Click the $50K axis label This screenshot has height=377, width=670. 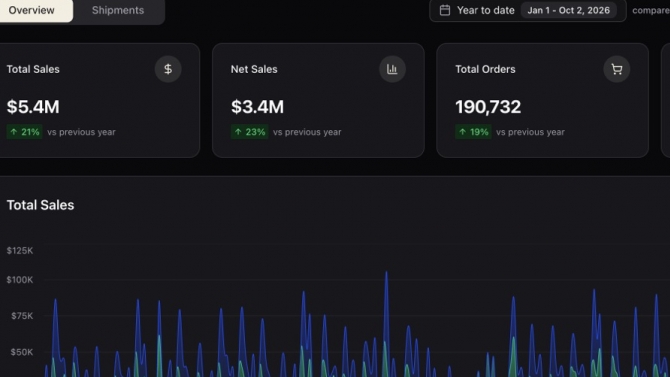click(22, 352)
